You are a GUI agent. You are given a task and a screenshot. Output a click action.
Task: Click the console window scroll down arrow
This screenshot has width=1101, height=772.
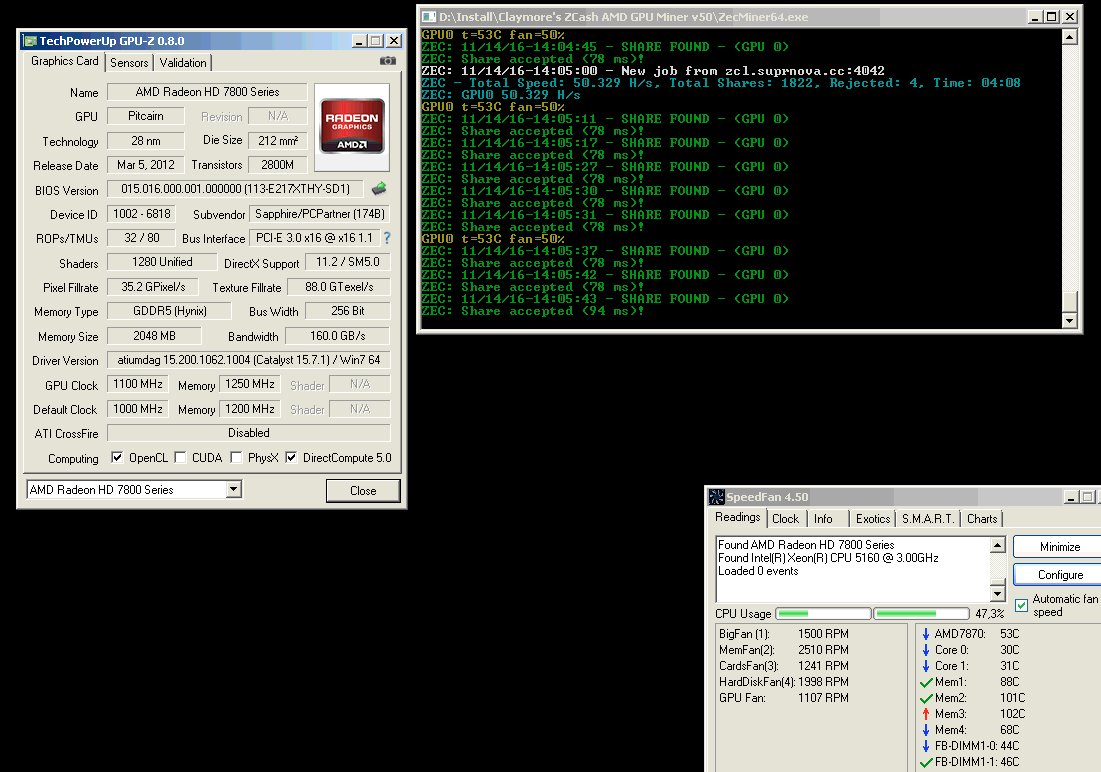(x=1069, y=320)
